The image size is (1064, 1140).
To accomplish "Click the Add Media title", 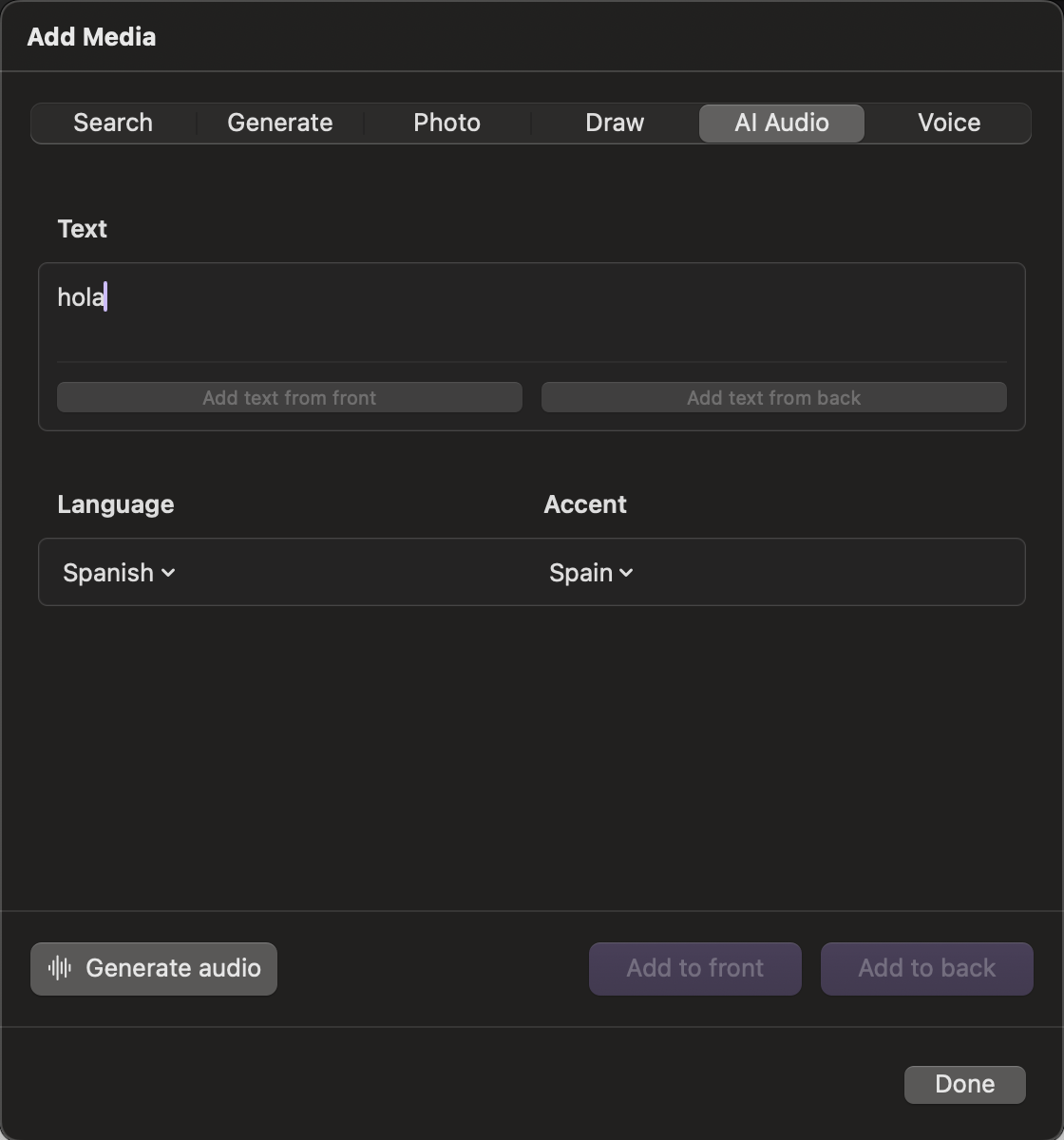I will pyautogui.click(x=92, y=37).
